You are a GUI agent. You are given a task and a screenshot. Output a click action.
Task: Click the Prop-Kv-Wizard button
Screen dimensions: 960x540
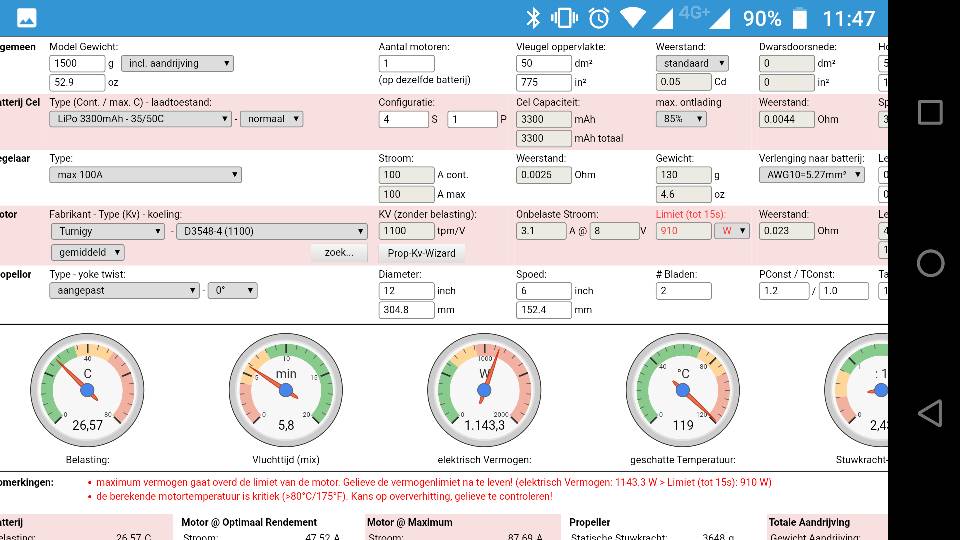(421, 253)
